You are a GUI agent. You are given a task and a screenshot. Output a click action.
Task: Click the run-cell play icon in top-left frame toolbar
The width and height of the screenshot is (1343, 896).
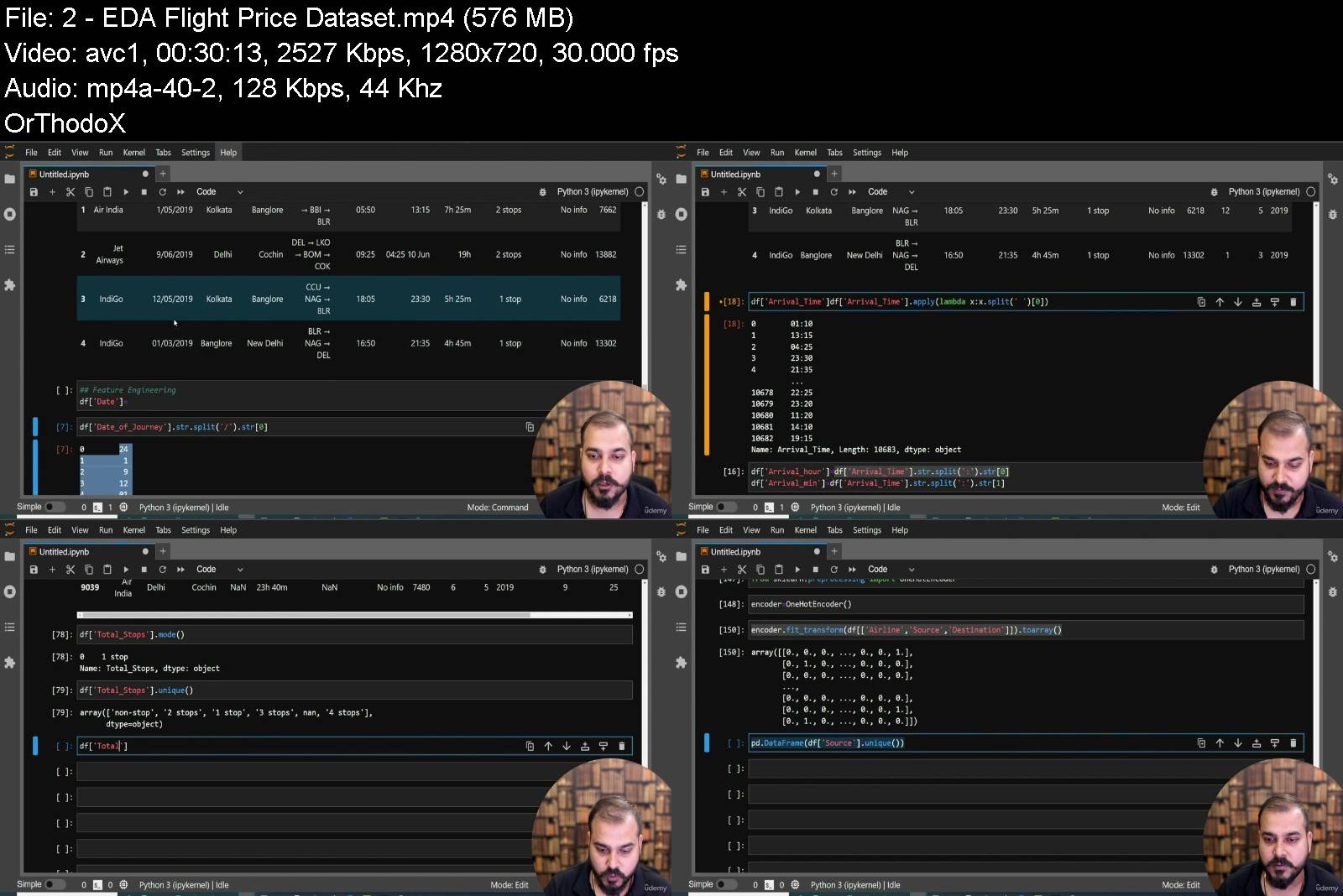click(126, 192)
